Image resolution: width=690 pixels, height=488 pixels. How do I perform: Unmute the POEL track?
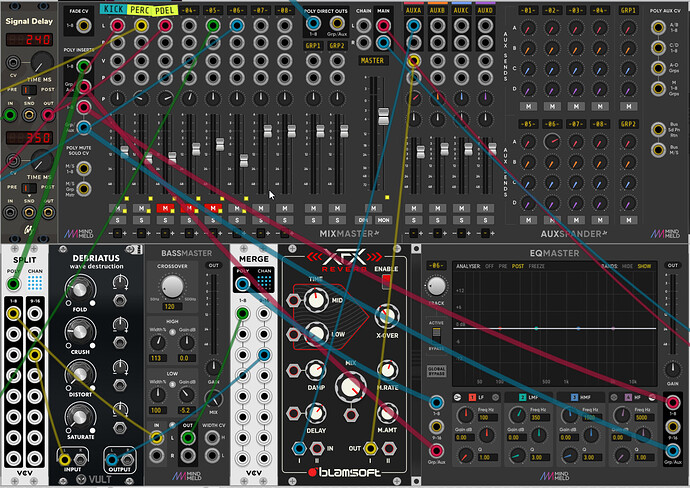[x=165, y=208]
